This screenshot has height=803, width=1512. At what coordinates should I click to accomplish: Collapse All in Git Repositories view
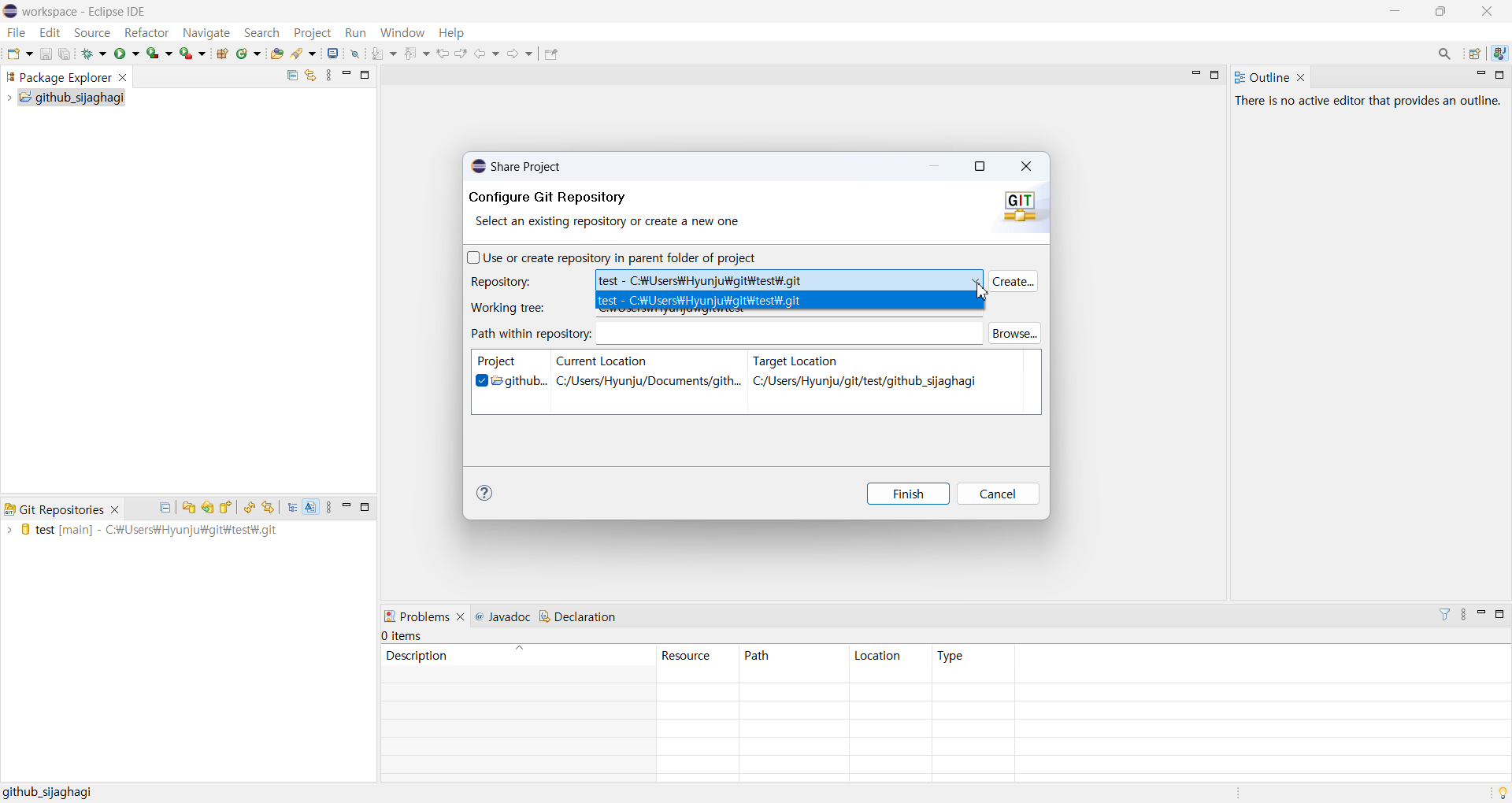click(x=165, y=508)
